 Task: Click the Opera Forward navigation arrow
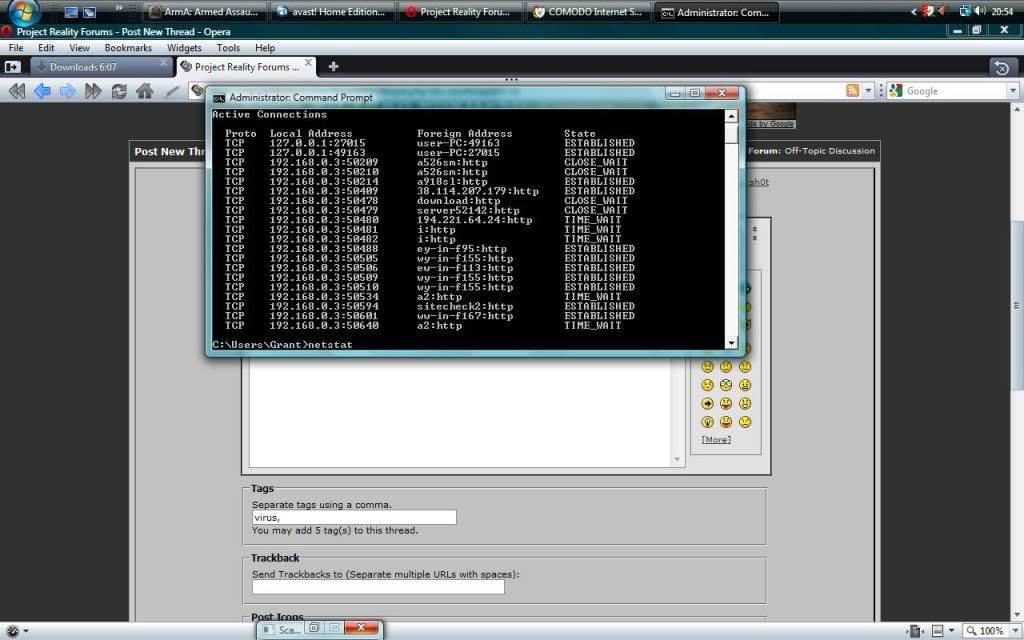click(67, 91)
